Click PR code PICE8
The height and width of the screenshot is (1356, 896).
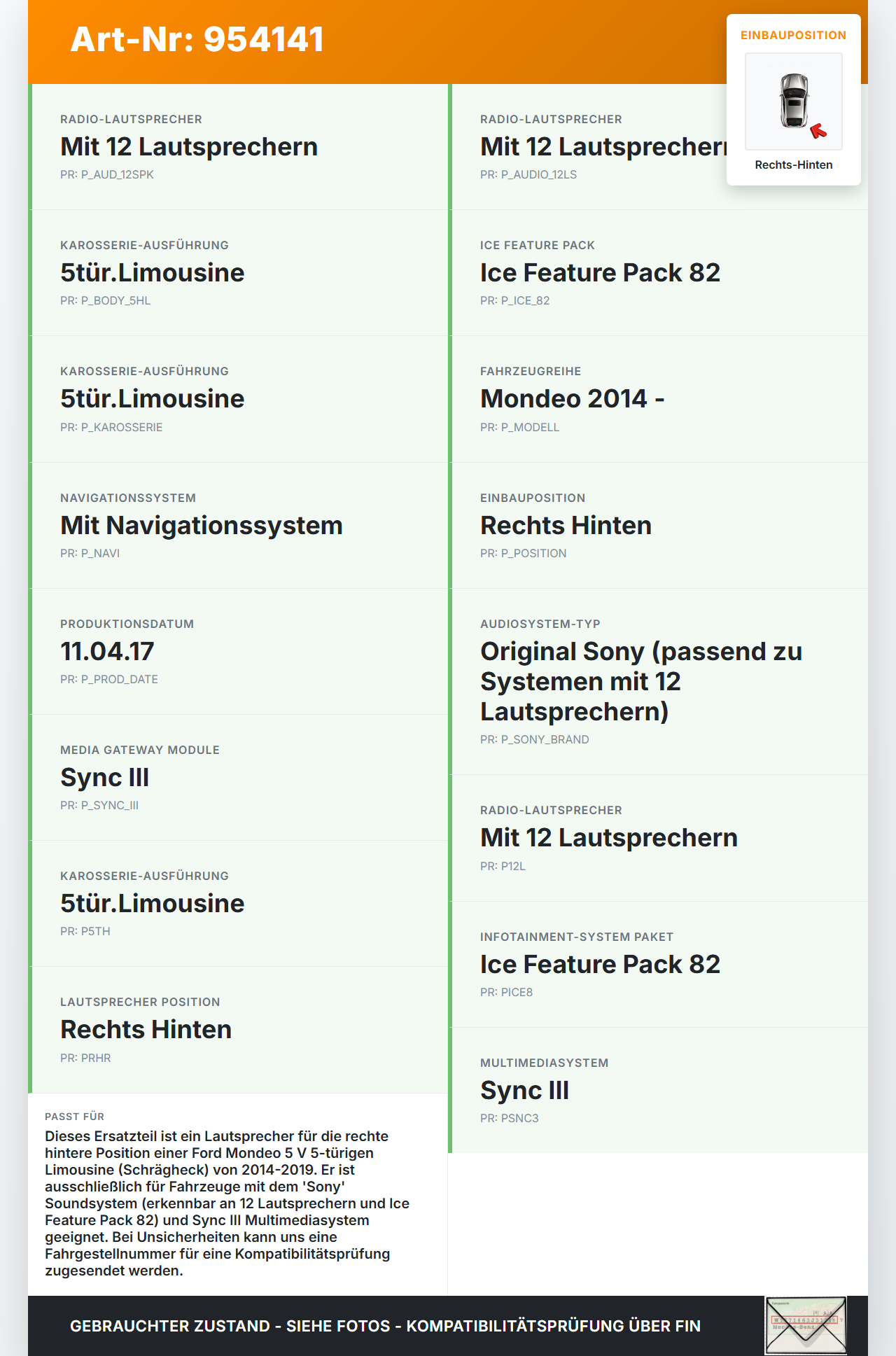click(x=506, y=992)
